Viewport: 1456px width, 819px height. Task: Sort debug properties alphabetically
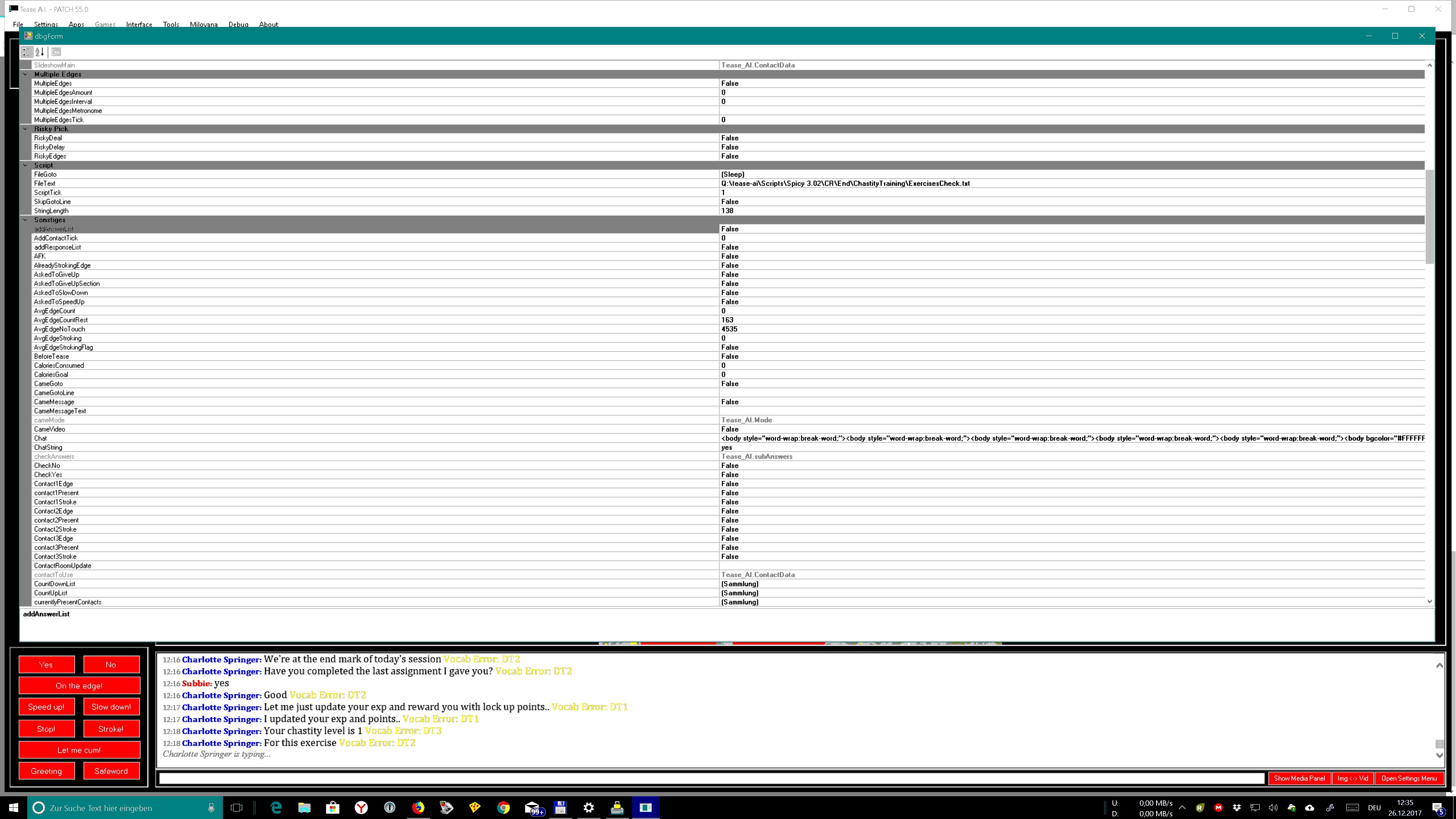39,52
